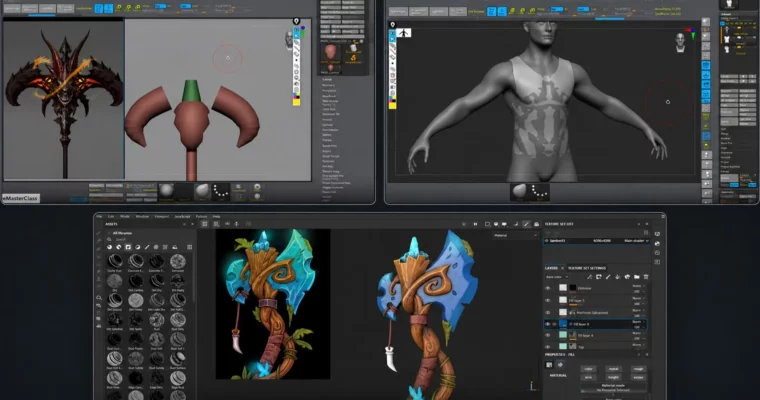Open the Viewport menu in Substance Painter
Screen dimensions: 760x400
click(161, 216)
